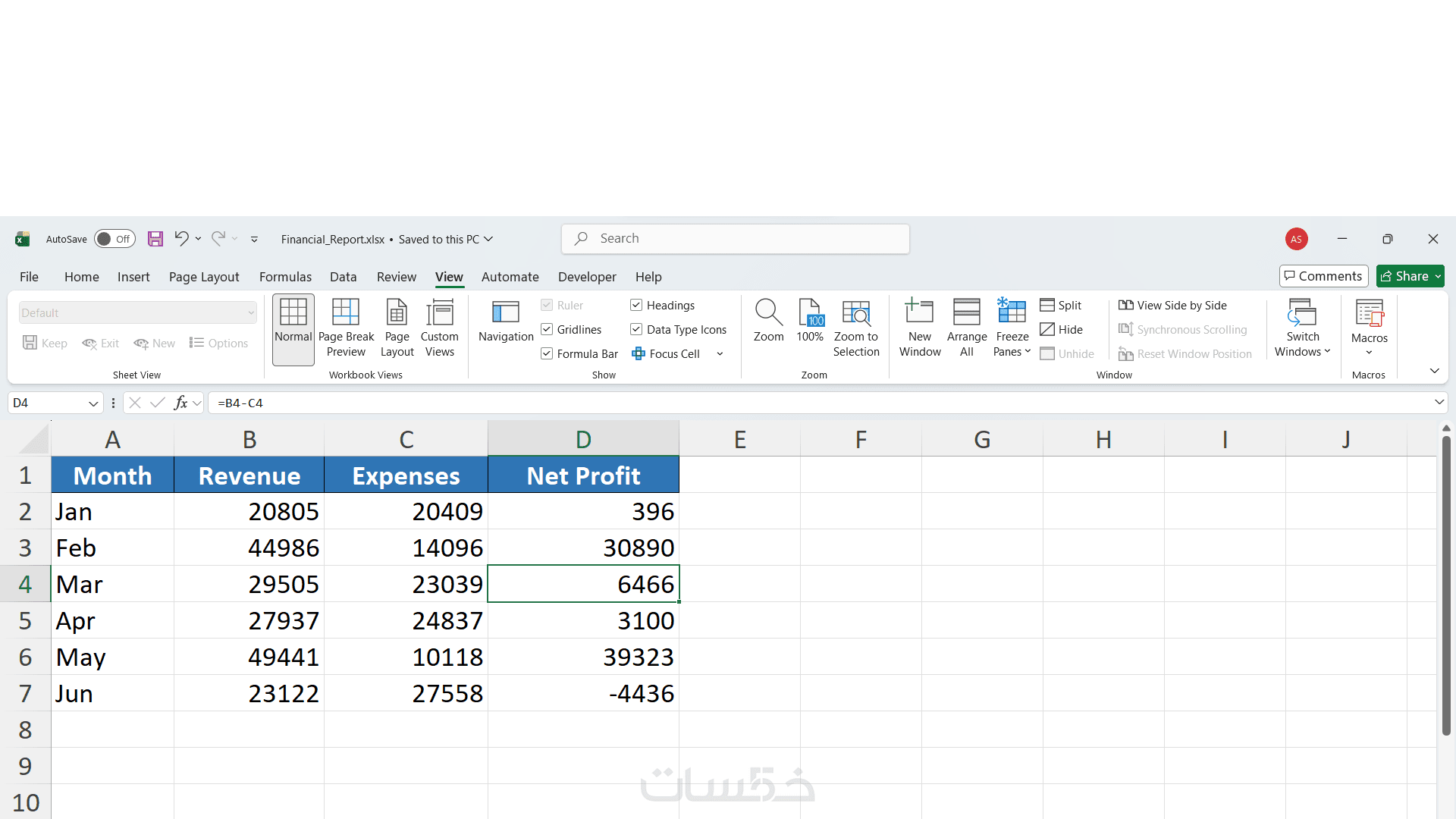Image resolution: width=1456 pixels, height=819 pixels.
Task: Uncheck the Headings checkbox
Action: (636, 305)
